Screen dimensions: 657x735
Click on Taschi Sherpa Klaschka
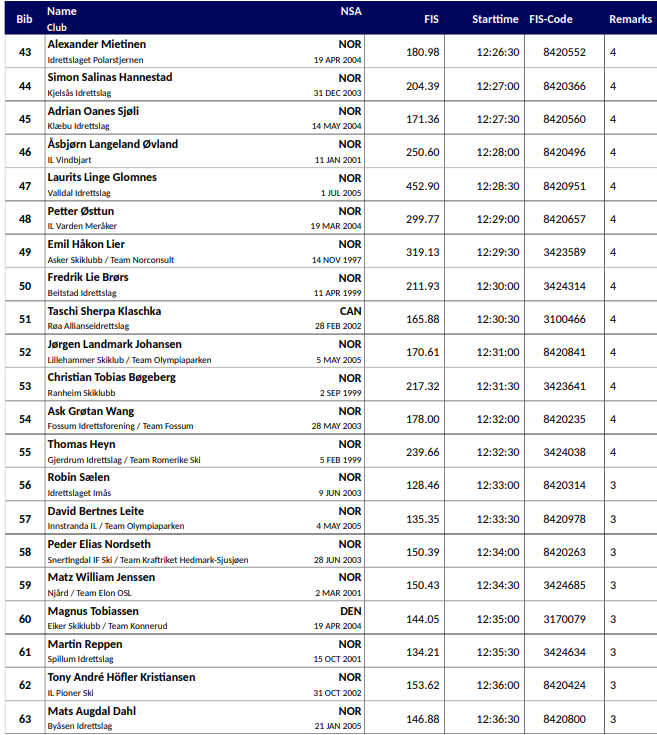coord(104,311)
